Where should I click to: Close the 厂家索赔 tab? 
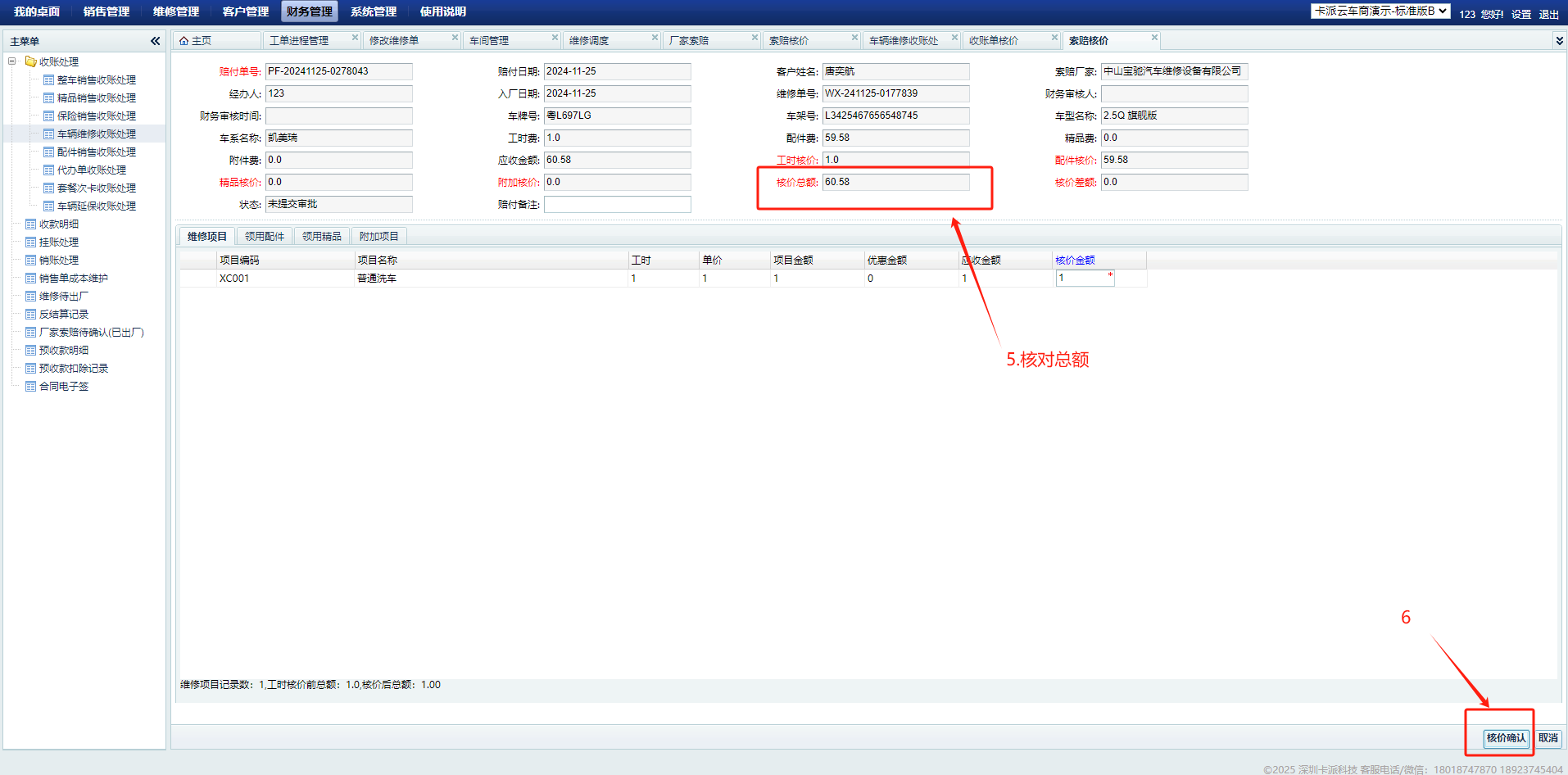[x=755, y=38]
